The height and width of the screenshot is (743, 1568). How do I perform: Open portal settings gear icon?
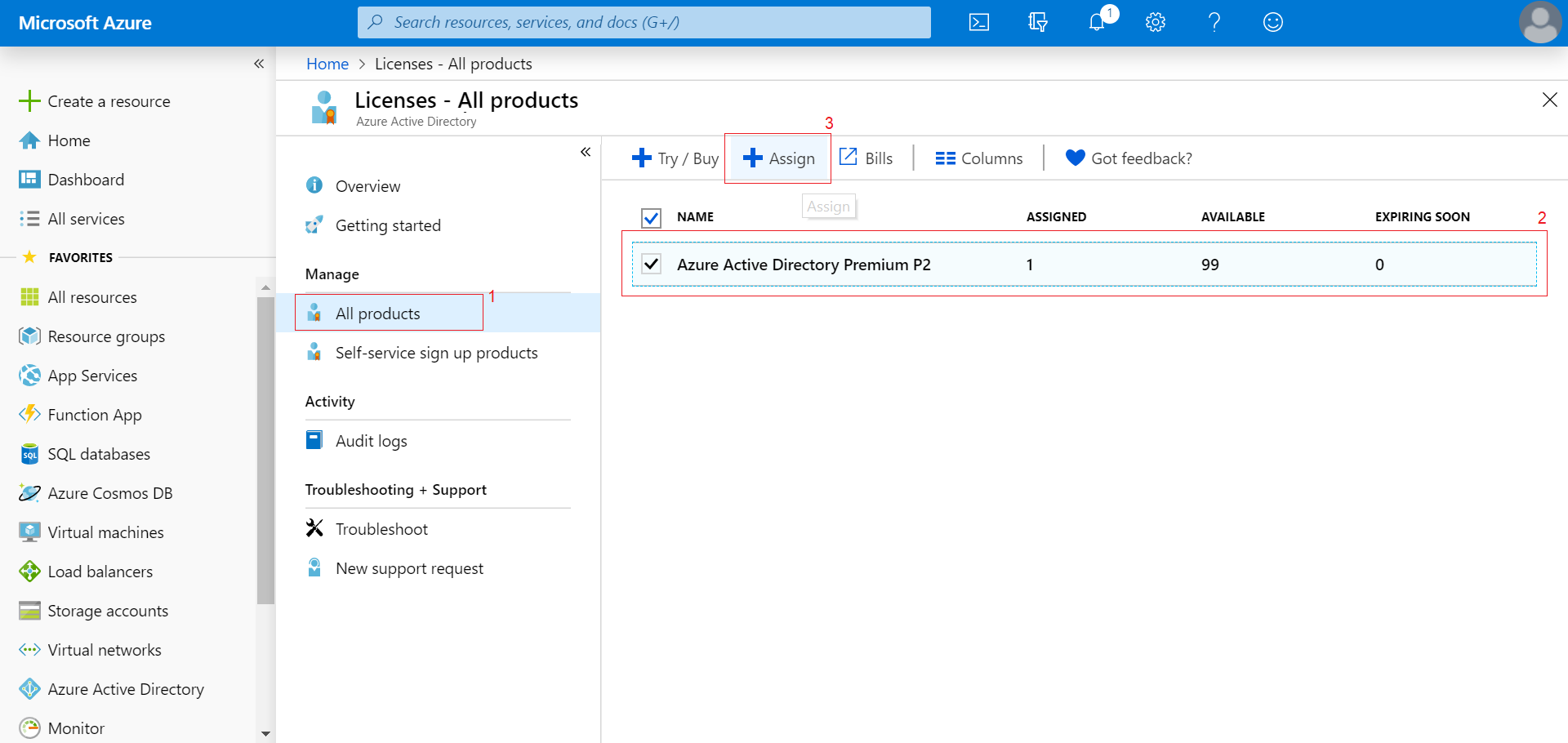click(1155, 22)
